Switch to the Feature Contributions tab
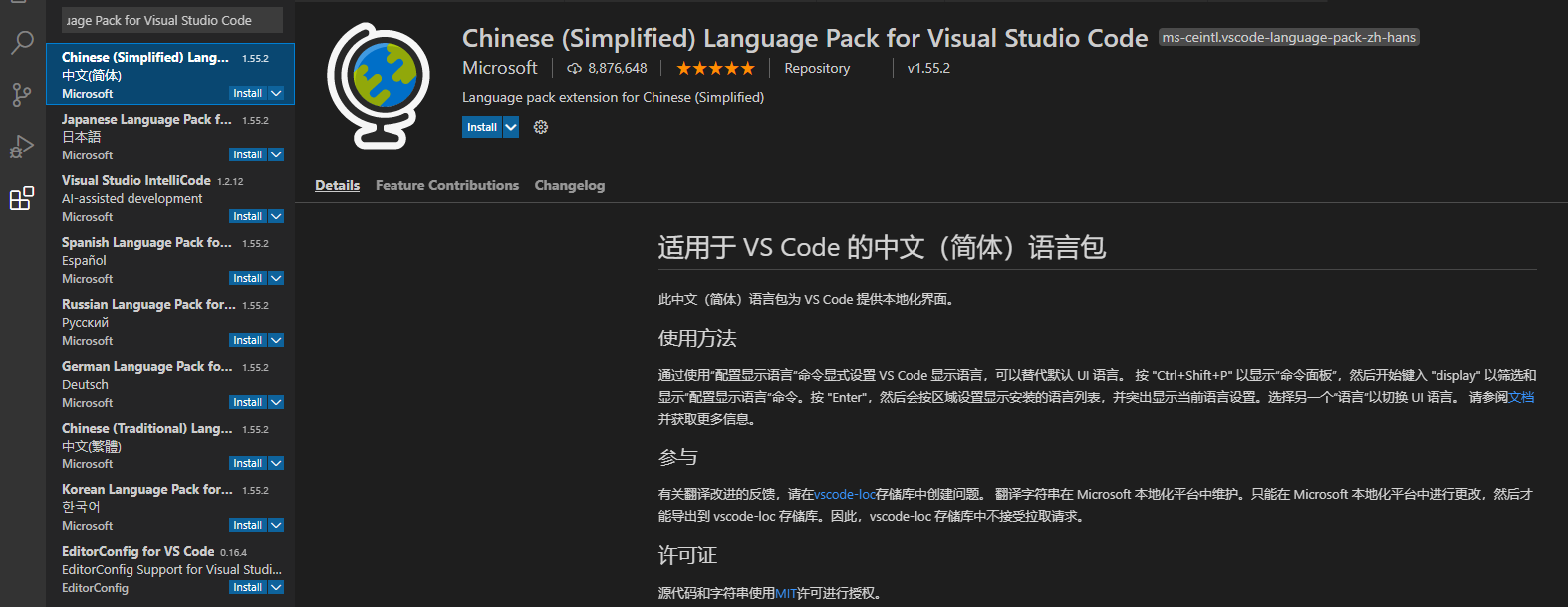Screen dimensions: 1568x607 click(x=447, y=185)
